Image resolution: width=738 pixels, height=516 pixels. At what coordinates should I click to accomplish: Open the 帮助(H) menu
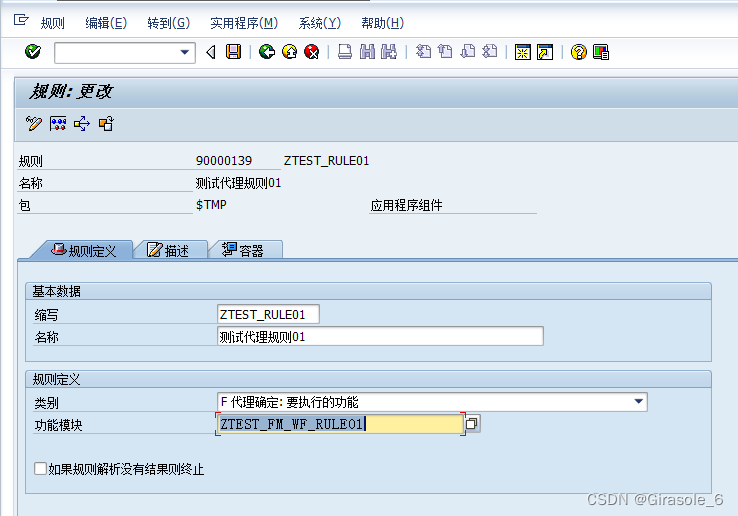click(383, 23)
